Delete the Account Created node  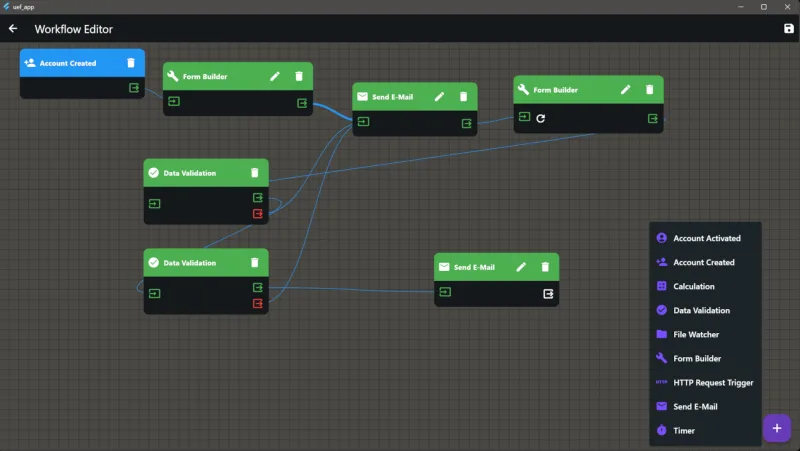click(131, 63)
